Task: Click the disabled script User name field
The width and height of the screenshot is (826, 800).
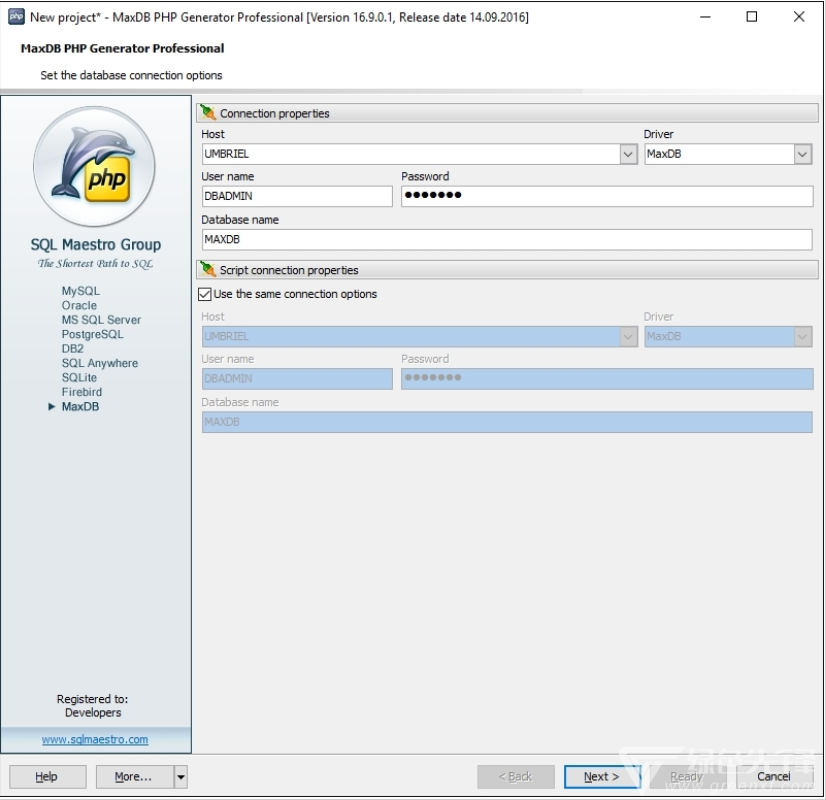Action: pyautogui.click(x=297, y=379)
